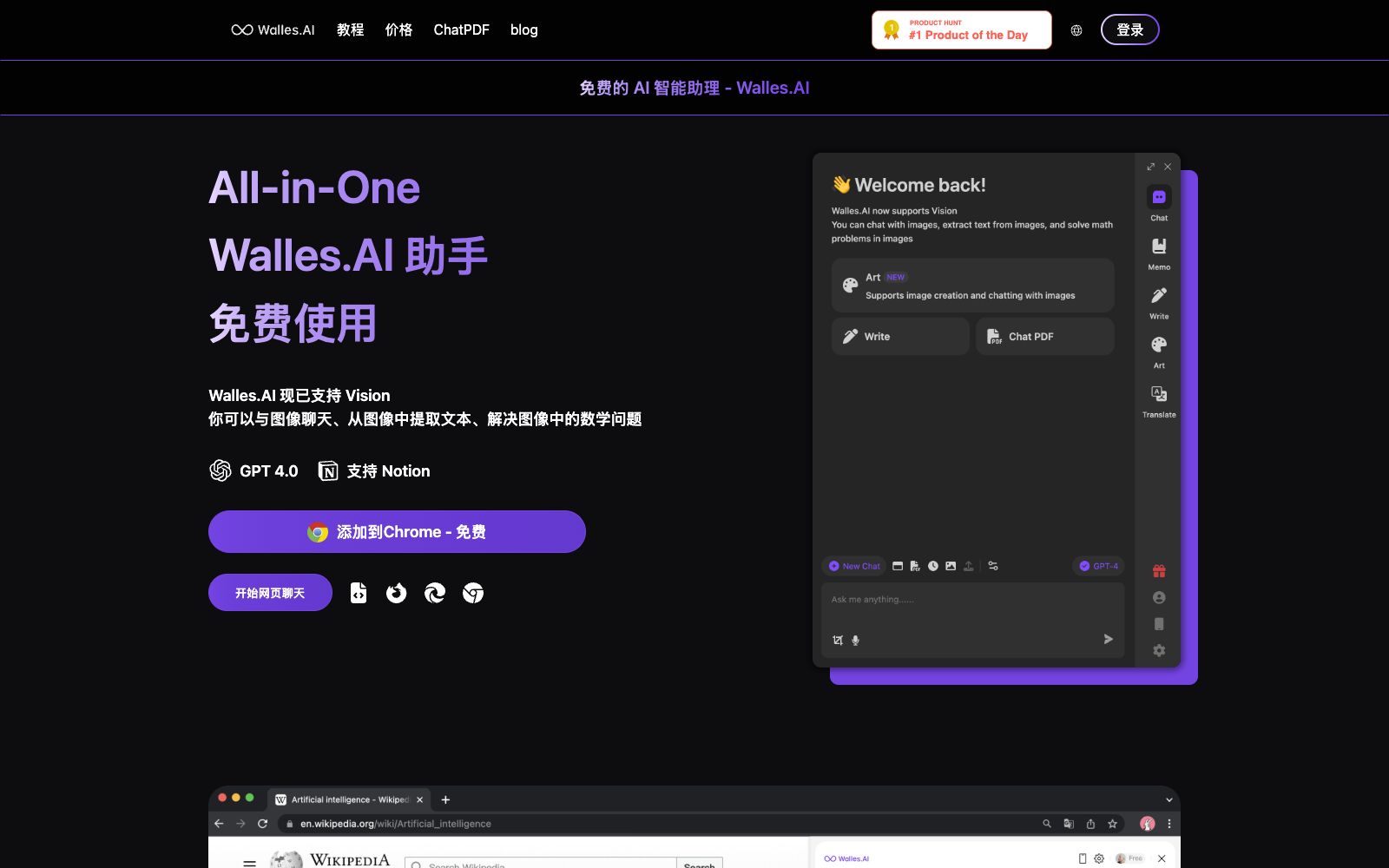Image resolution: width=1389 pixels, height=868 pixels.
Task: Click the Firefox browser icon
Action: click(x=396, y=593)
